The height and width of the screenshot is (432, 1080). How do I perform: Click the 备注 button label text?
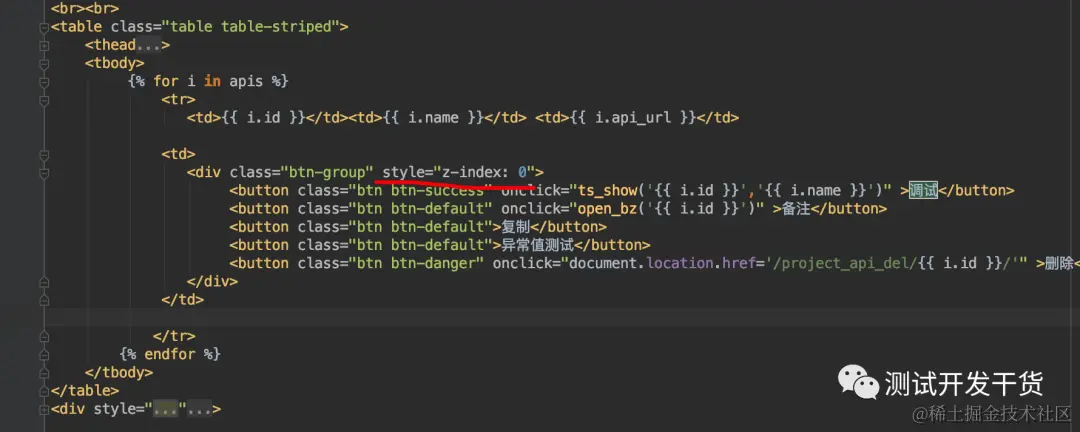[796, 209]
